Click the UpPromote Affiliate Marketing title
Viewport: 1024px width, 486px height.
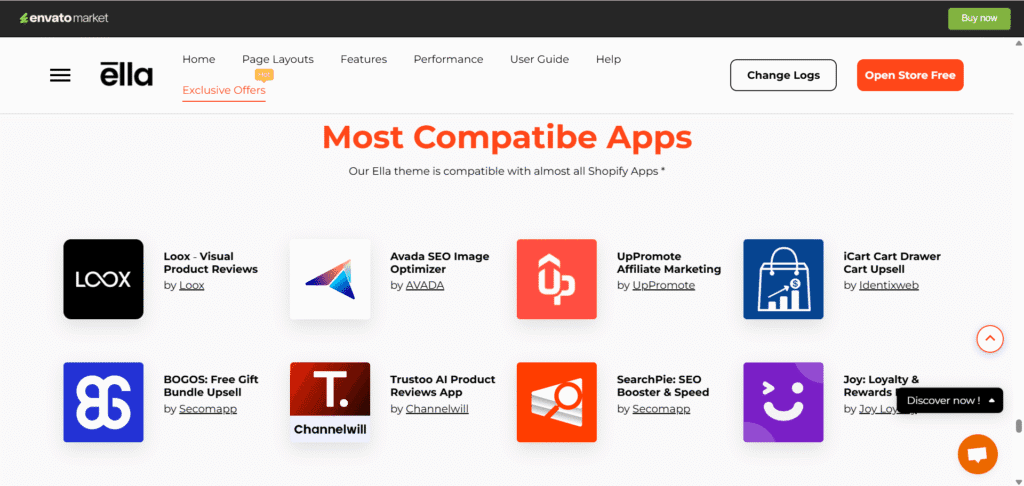click(x=669, y=263)
